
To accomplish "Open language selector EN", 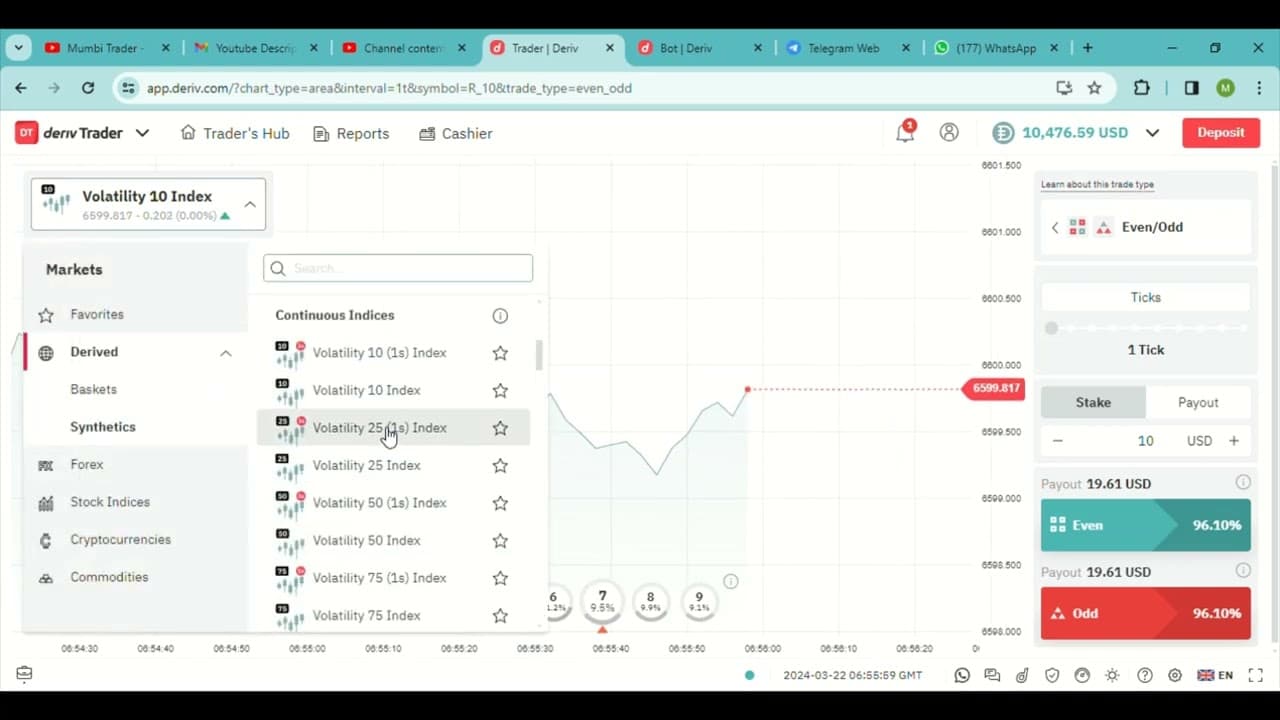I will [1215, 675].
